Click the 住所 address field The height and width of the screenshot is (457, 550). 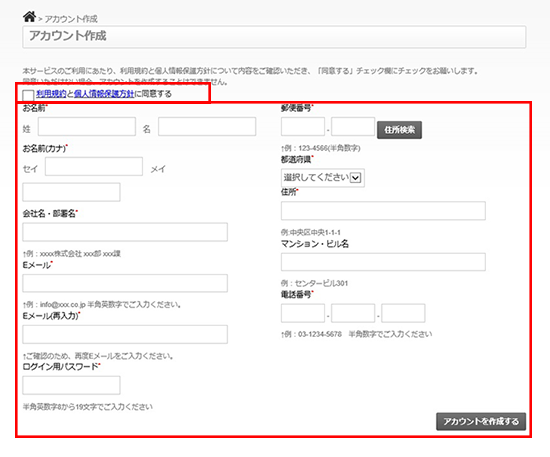383,211
